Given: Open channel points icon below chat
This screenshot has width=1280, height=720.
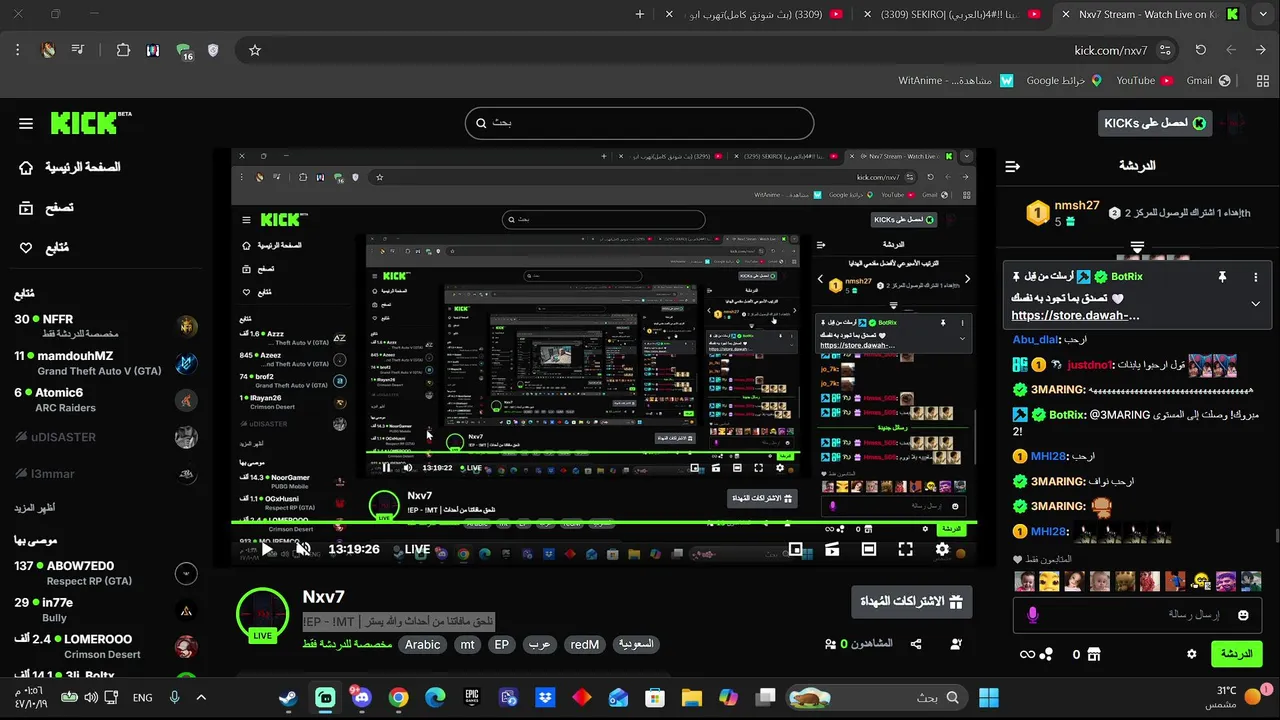Looking at the screenshot, I should [1046, 654].
